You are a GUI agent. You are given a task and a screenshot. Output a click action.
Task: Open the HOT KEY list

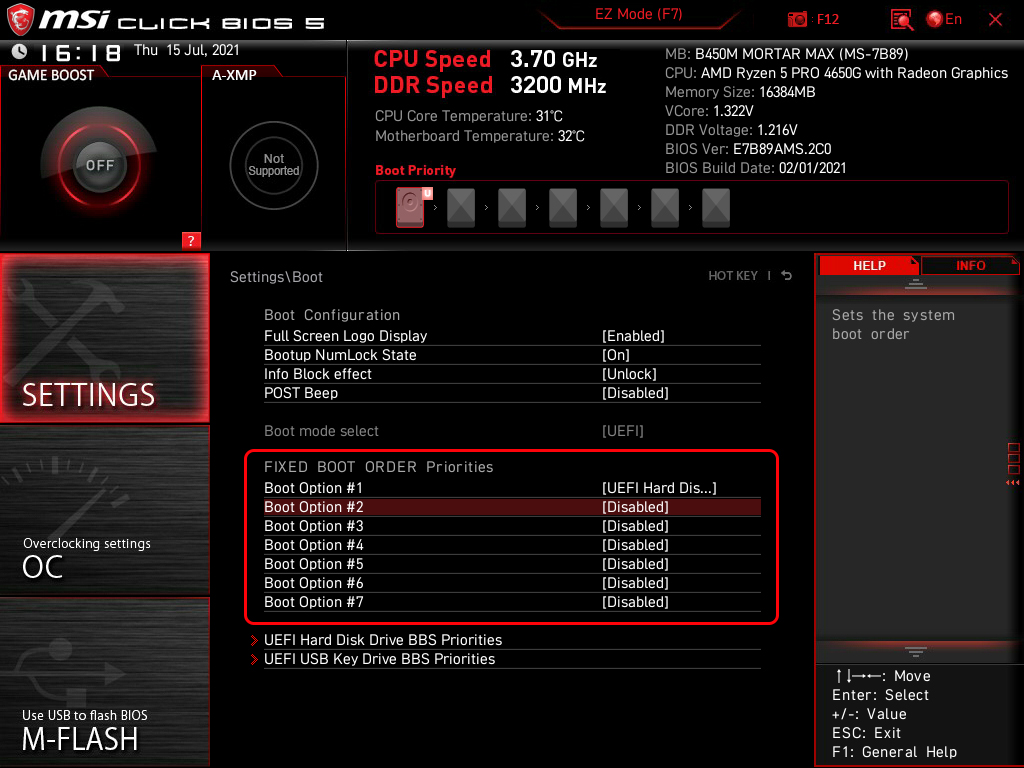[x=733, y=276]
